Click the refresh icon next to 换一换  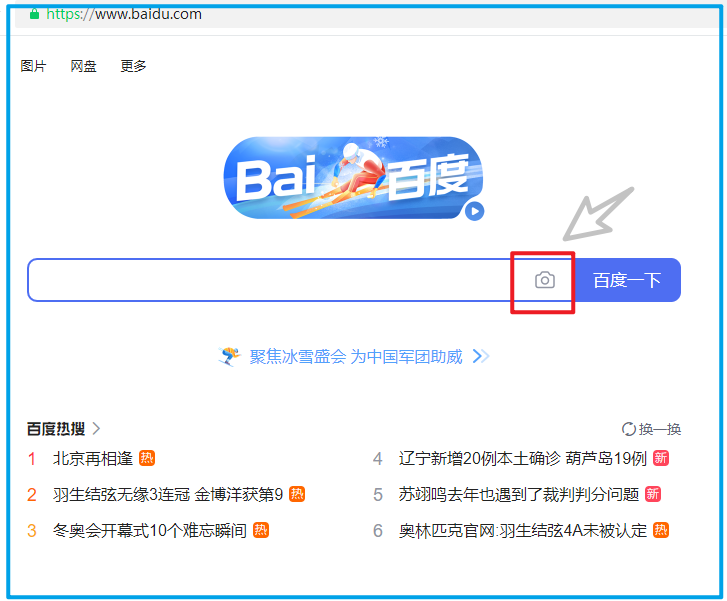(x=628, y=429)
